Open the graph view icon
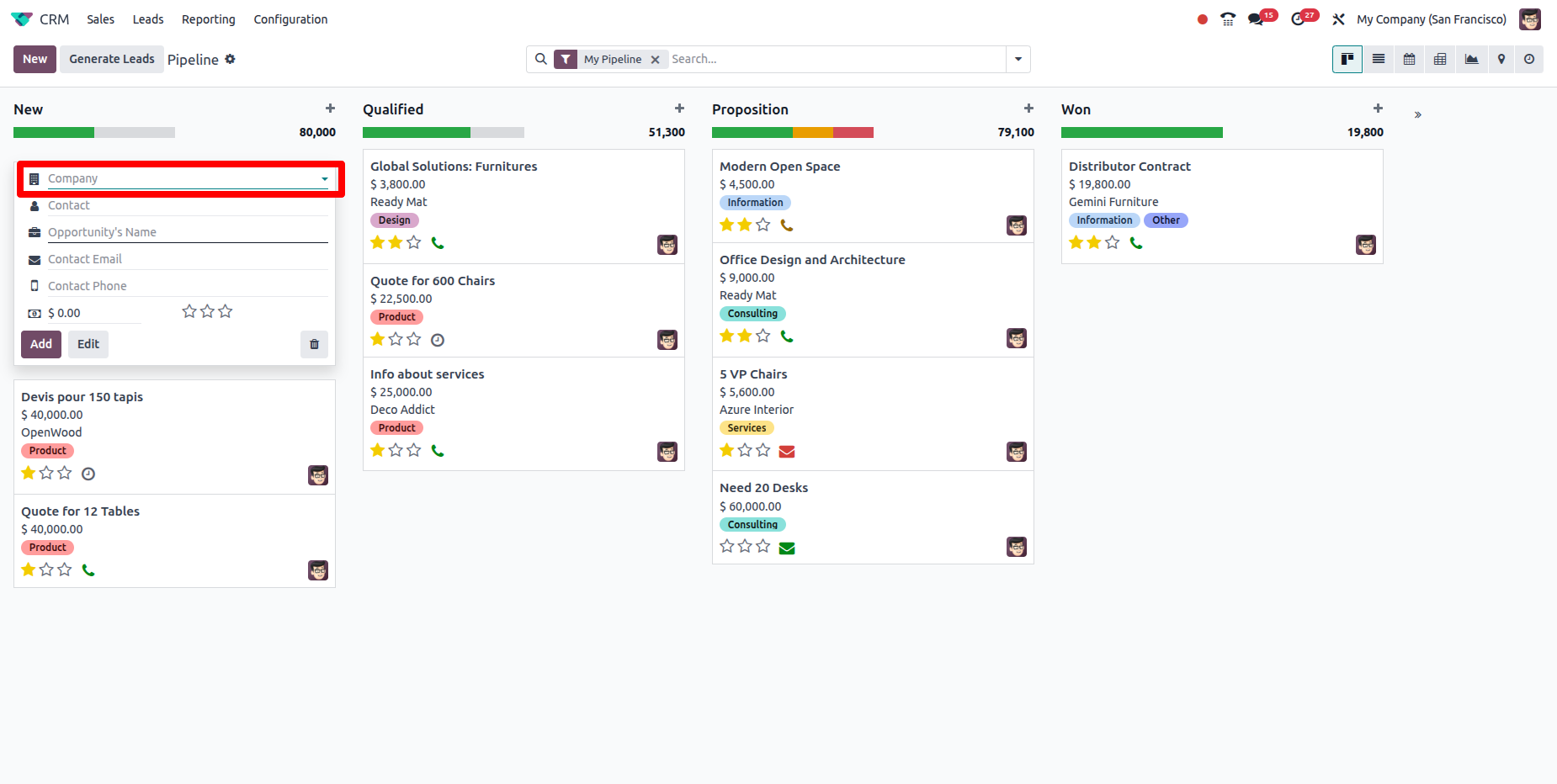 point(1471,59)
